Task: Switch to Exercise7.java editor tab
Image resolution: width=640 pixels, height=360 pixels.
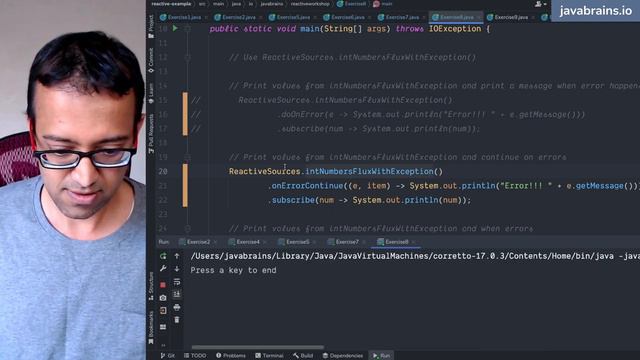Action: (x=402, y=17)
